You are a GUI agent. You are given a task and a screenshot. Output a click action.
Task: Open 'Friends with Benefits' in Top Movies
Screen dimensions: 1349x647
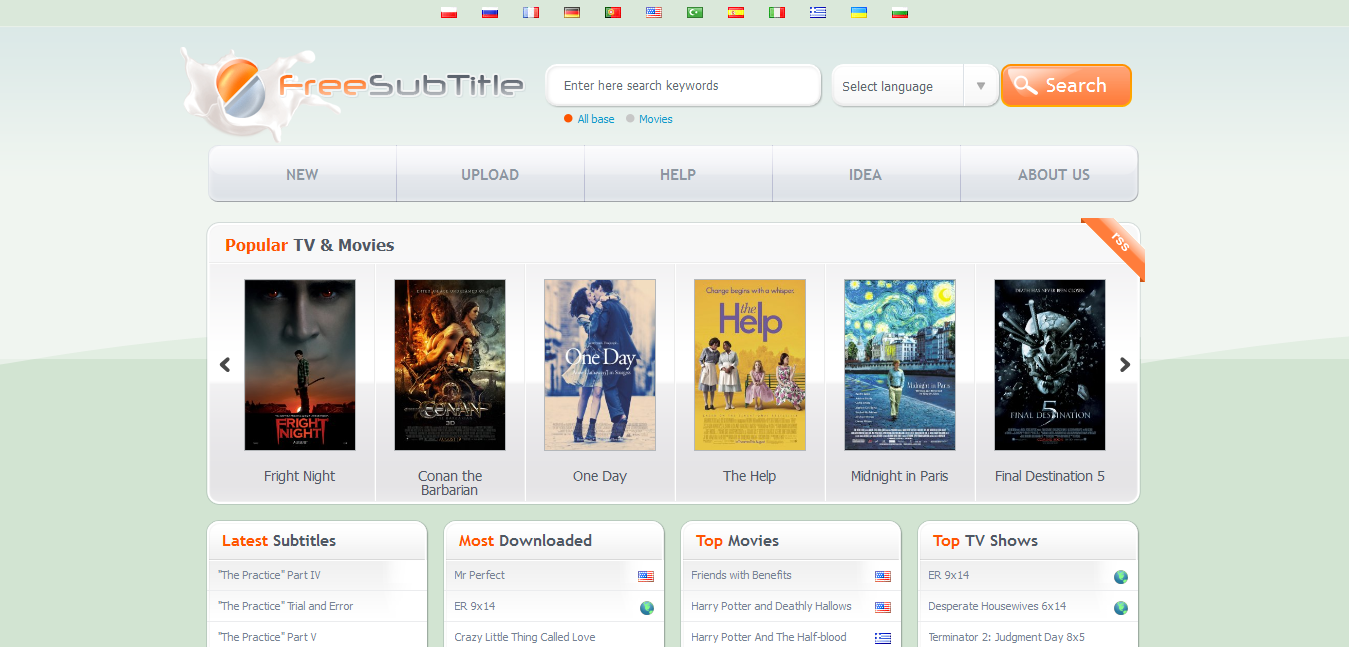pos(741,575)
